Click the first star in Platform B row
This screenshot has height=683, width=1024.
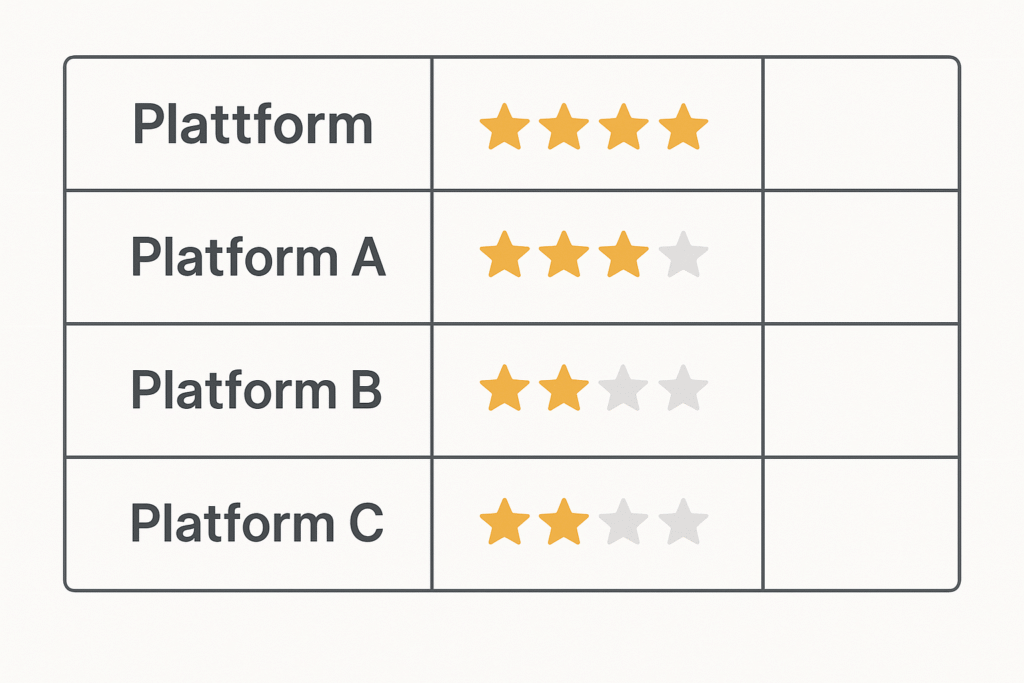click(504, 389)
